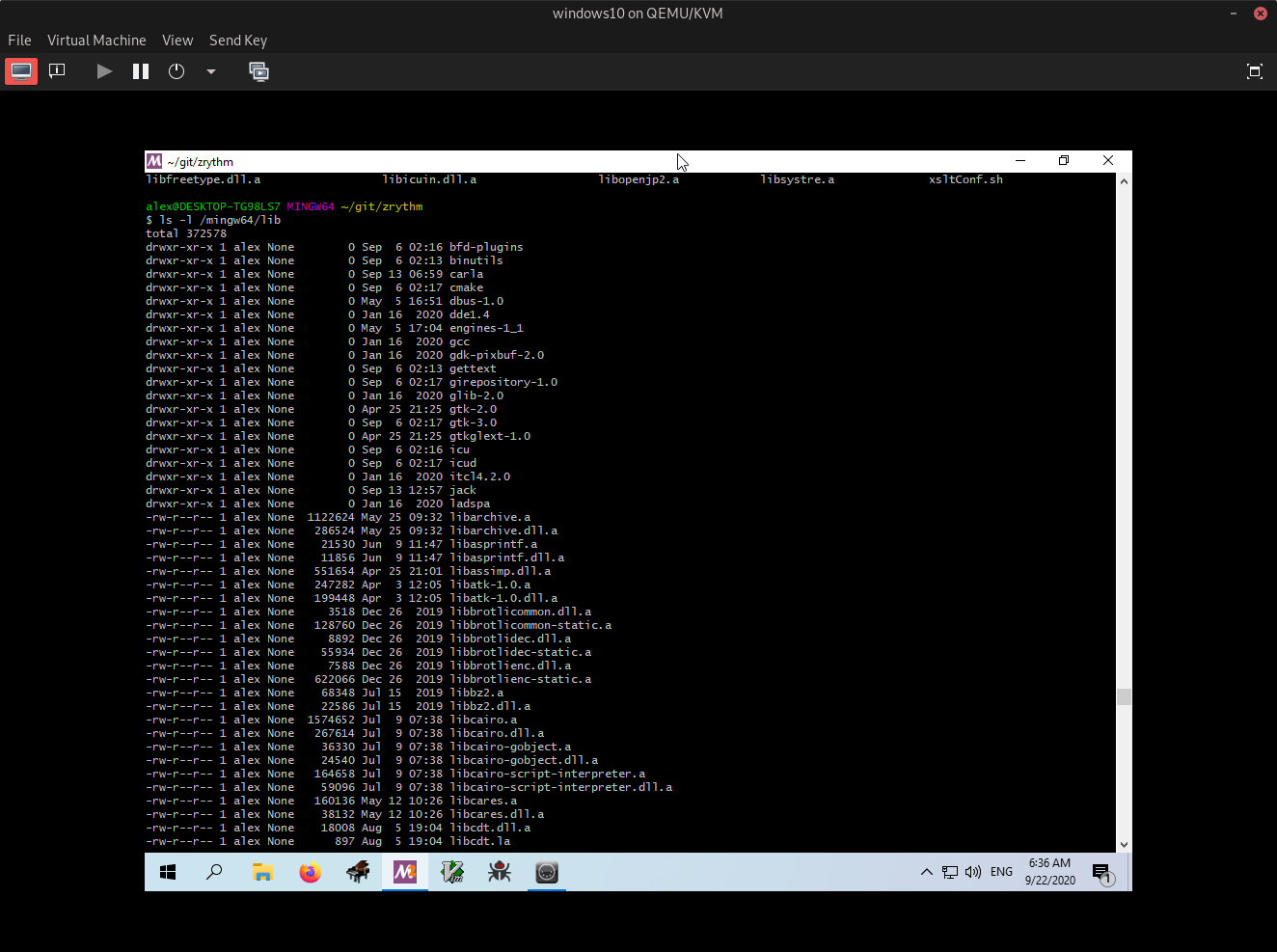Click the jack directory name

[463, 490]
